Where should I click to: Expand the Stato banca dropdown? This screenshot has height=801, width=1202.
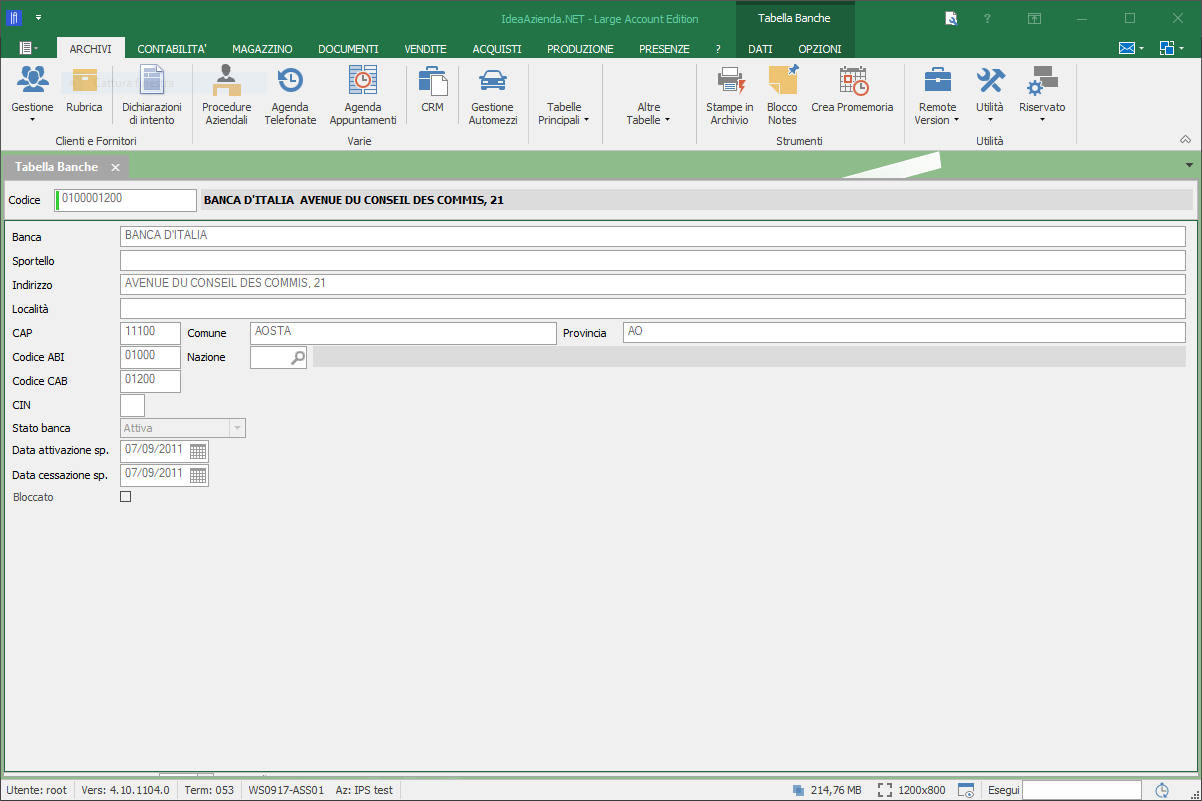click(237, 428)
